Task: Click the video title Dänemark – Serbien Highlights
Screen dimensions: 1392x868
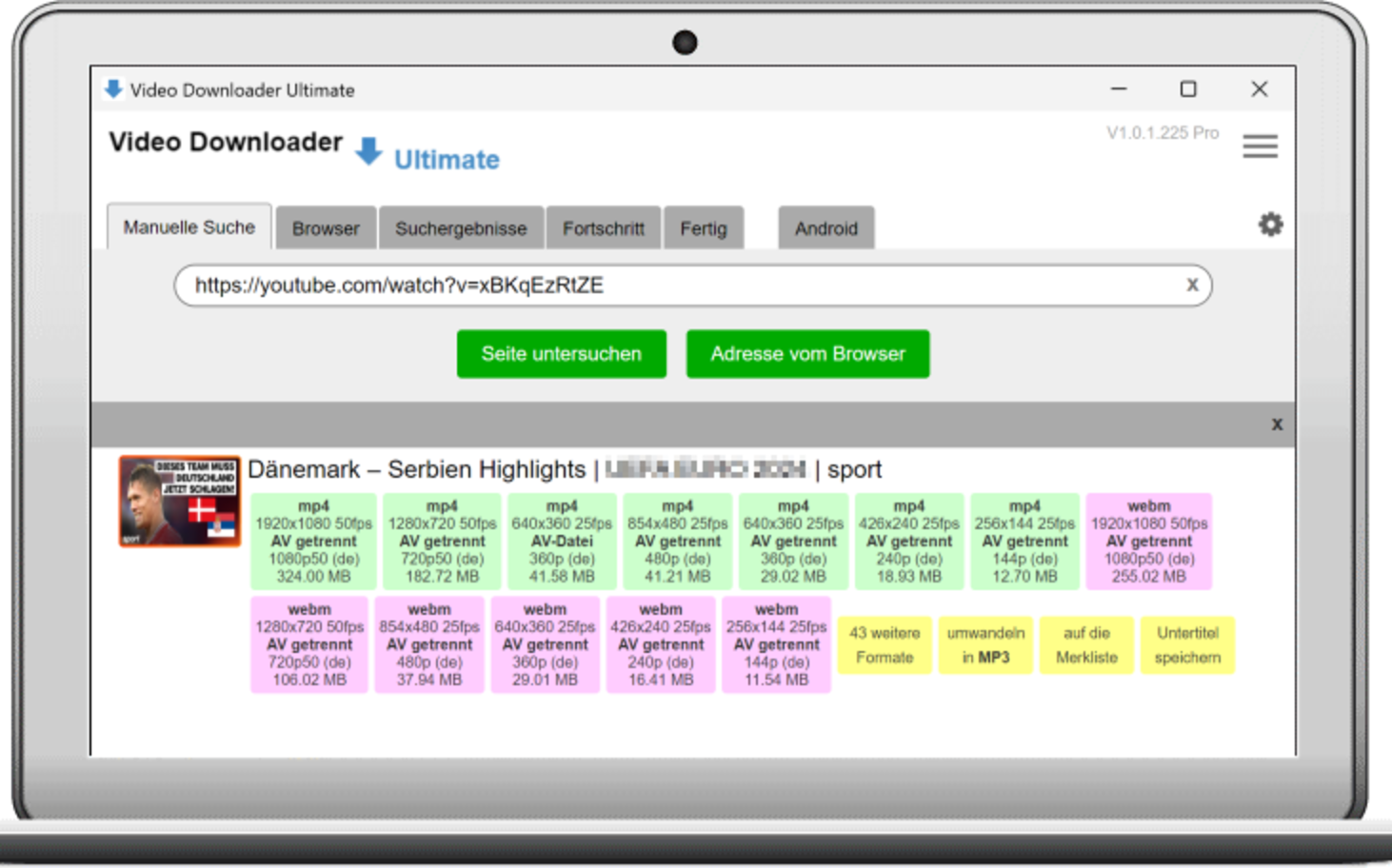Action: point(565,469)
